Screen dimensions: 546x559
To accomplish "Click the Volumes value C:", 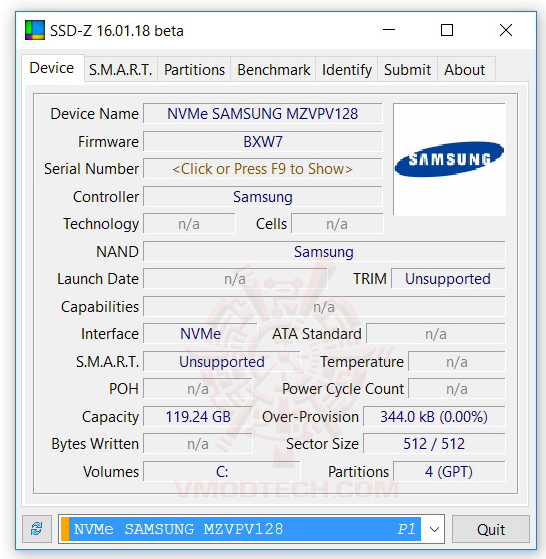I will pyautogui.click(x=222, y=472).
